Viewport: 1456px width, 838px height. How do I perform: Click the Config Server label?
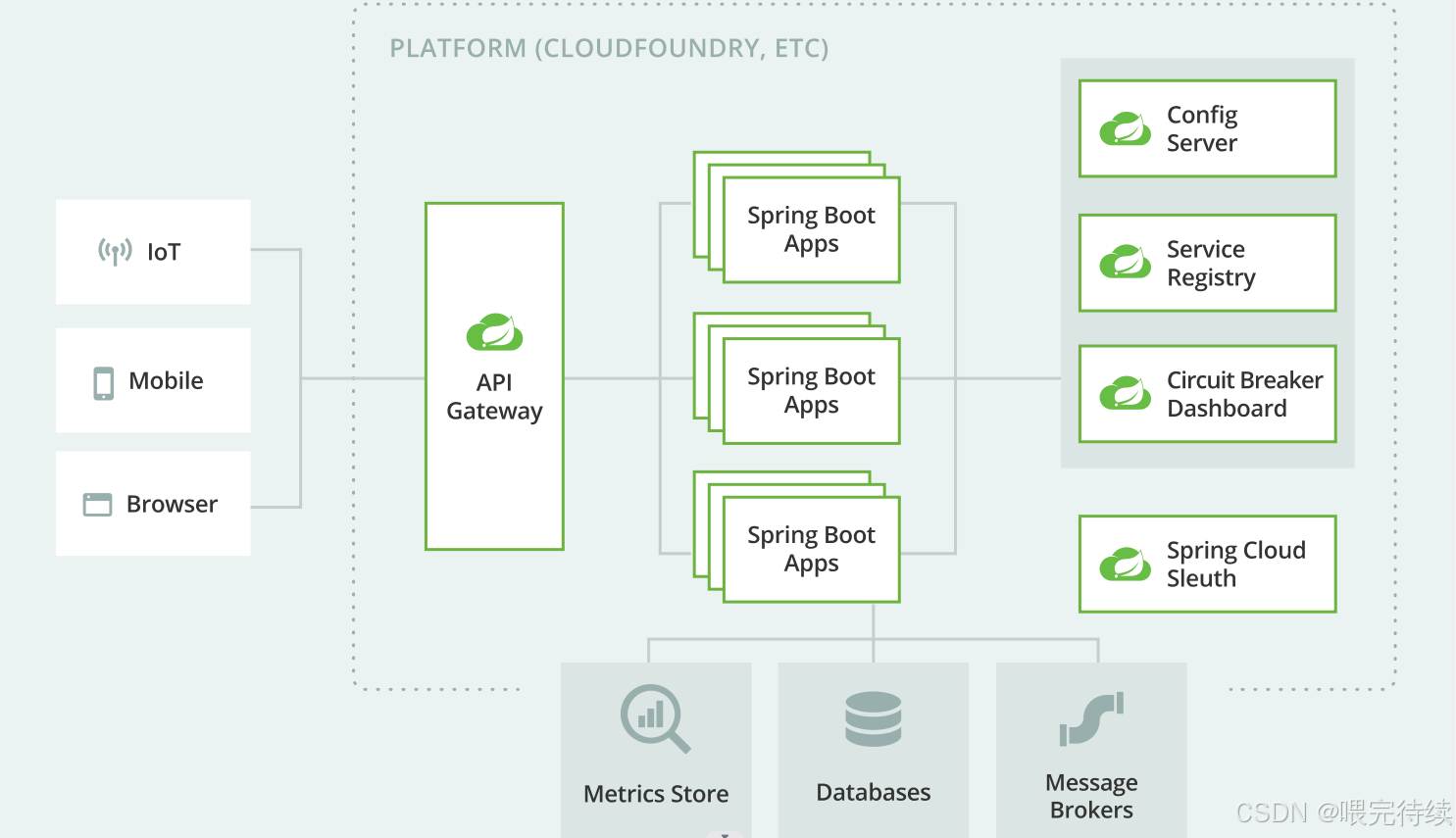point(1202,128)
